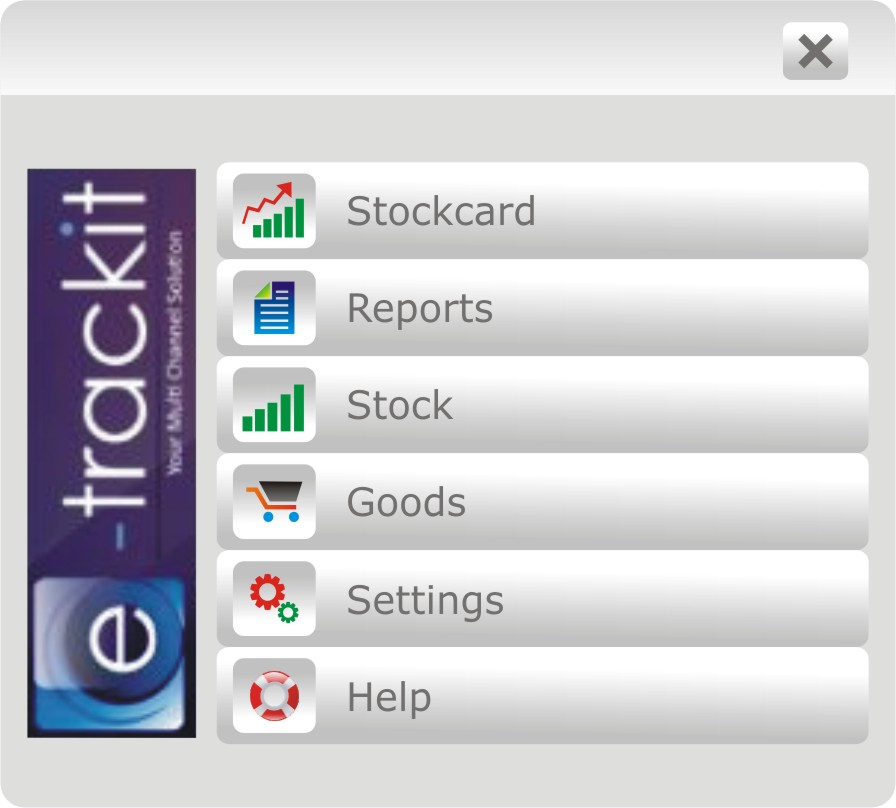Click the blue 'e' logo emblem
This screenshot has height=808, width=896.
coord(110,653)
